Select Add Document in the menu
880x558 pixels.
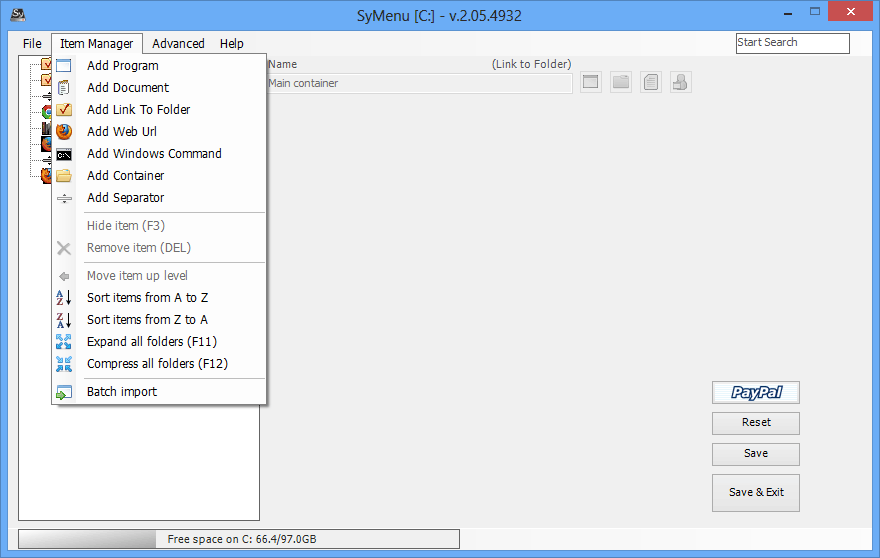(x=127, y=88)
